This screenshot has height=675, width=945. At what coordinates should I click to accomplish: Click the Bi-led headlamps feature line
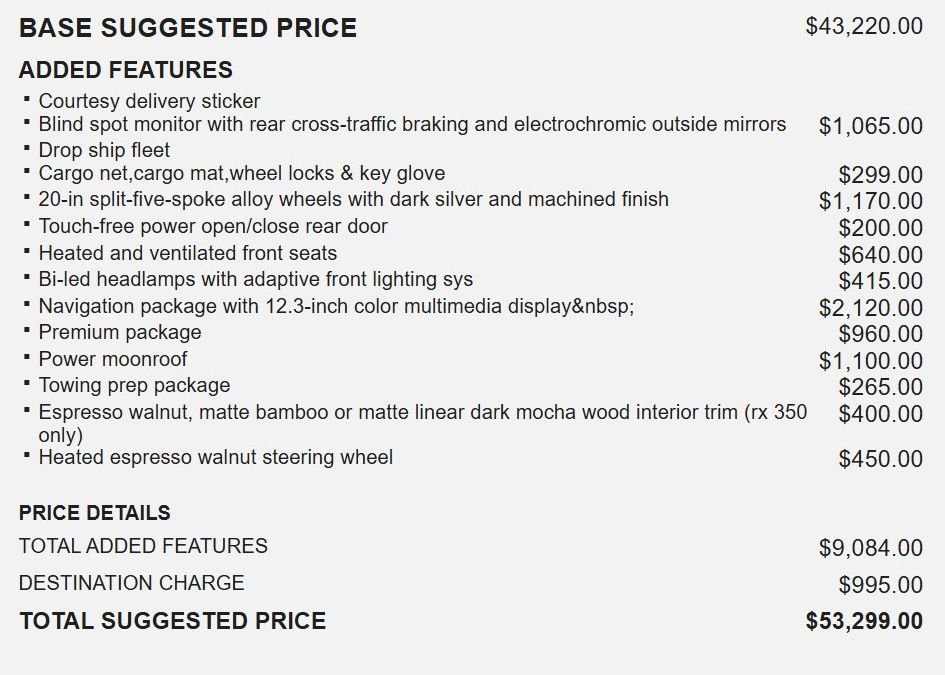(x=256, y=279)
